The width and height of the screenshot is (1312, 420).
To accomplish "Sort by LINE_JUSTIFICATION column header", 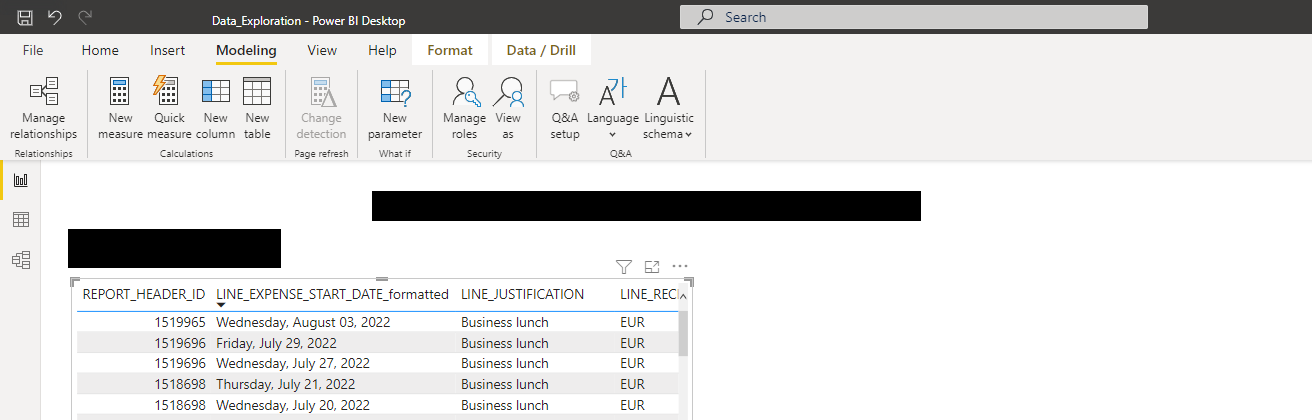I will click(x=522, y=294).
